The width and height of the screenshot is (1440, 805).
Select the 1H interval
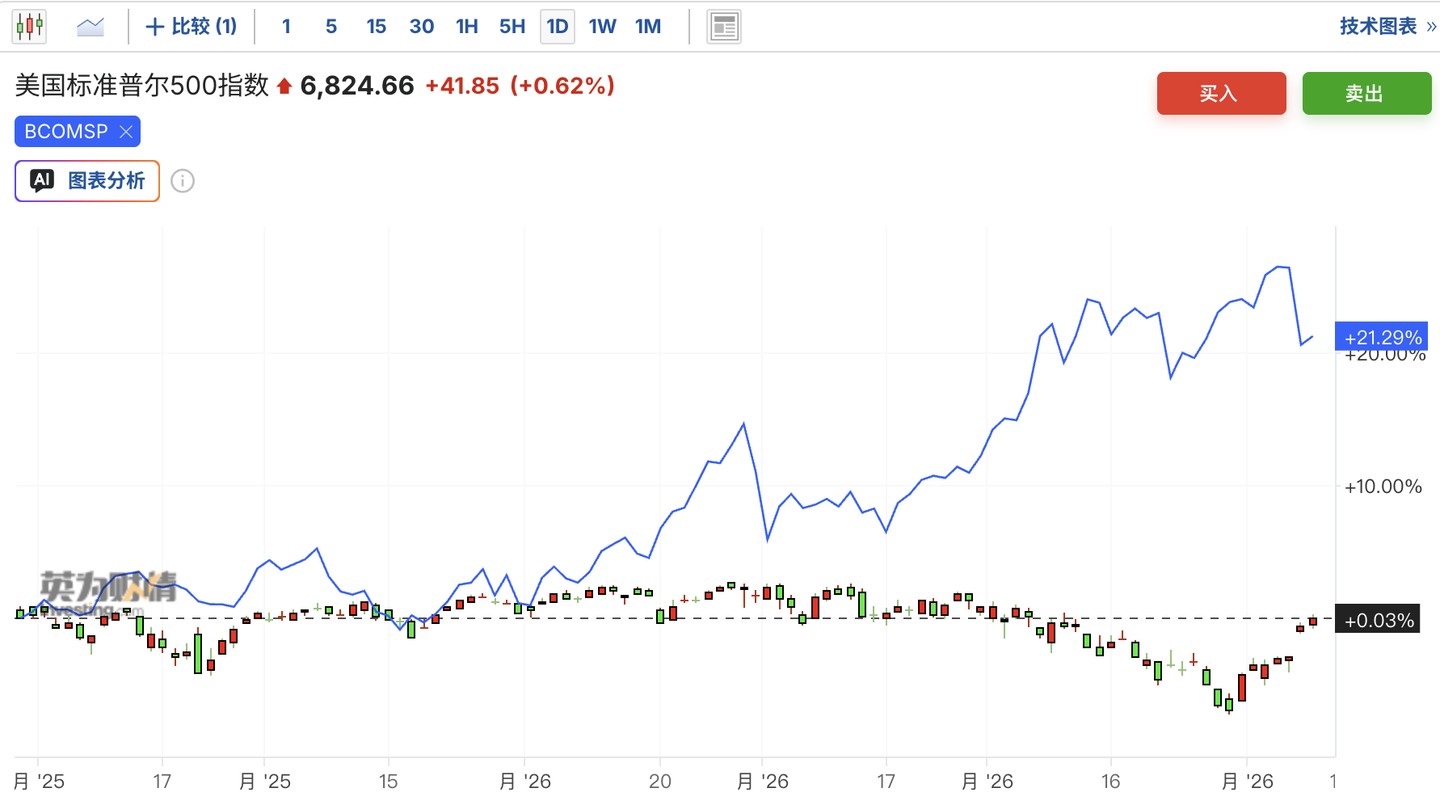[467, 26]
